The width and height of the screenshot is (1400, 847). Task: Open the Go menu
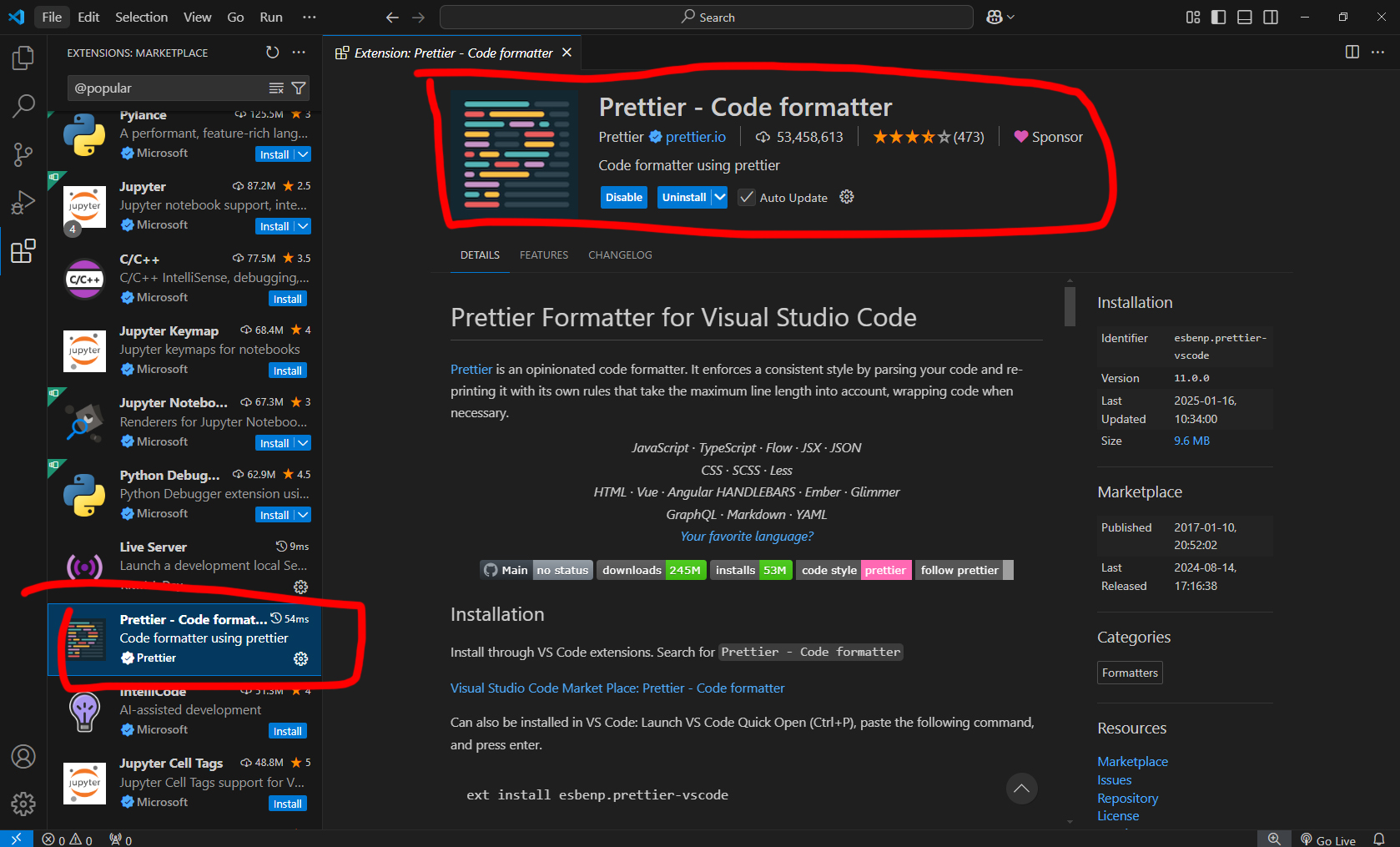236,17
